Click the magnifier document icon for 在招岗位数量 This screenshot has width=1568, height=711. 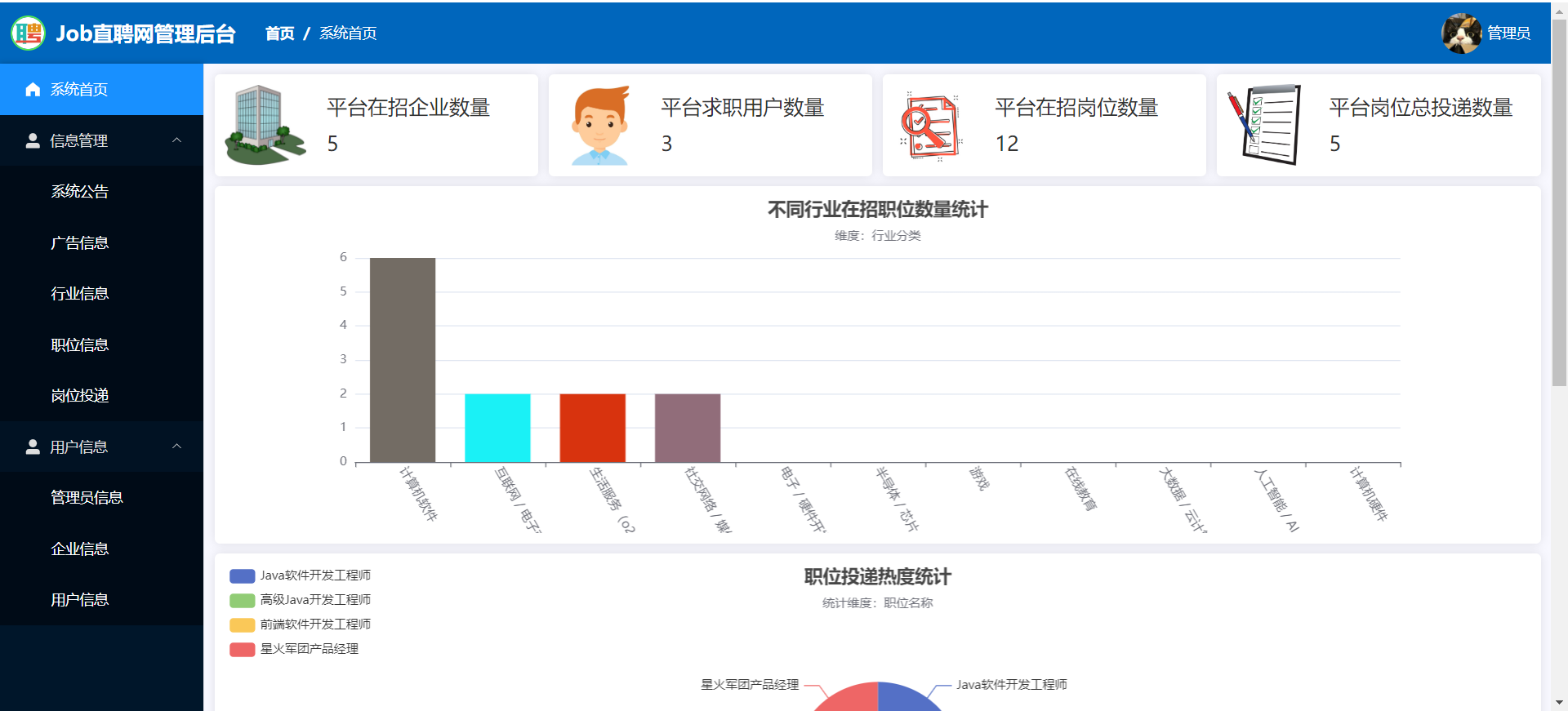coord(932,127)
